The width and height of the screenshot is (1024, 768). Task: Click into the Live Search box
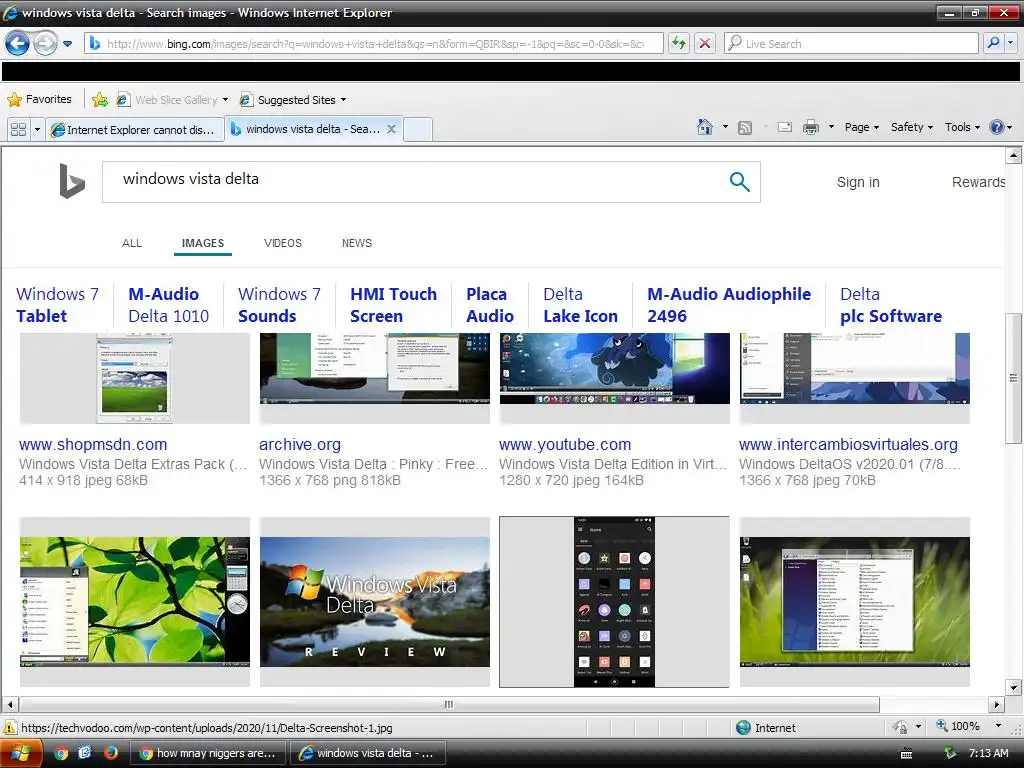pos(850,44)
